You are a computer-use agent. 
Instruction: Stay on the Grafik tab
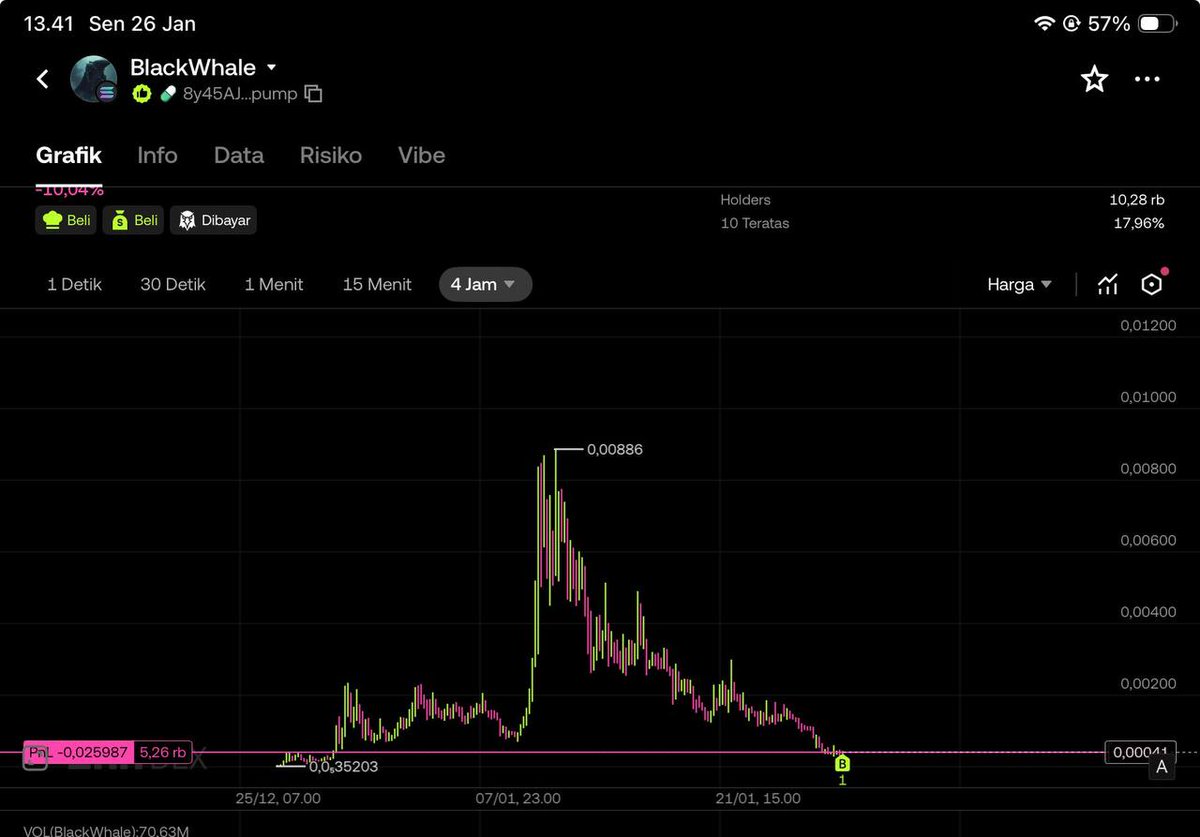click(x=69, y=155)
